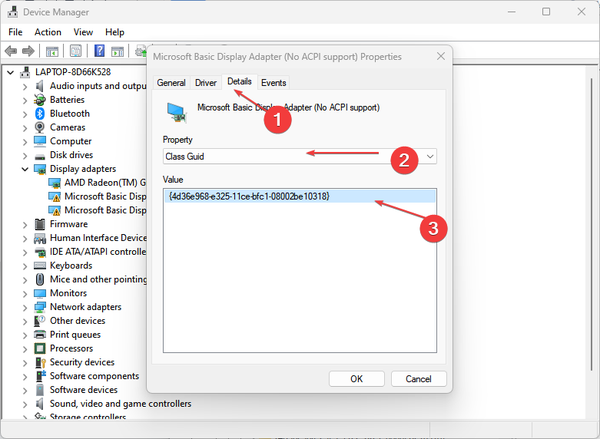
Task: Select the GUID value {4d36e968-e325-11ce-bfc1-08002be10318}
Action: click(300, 196)
